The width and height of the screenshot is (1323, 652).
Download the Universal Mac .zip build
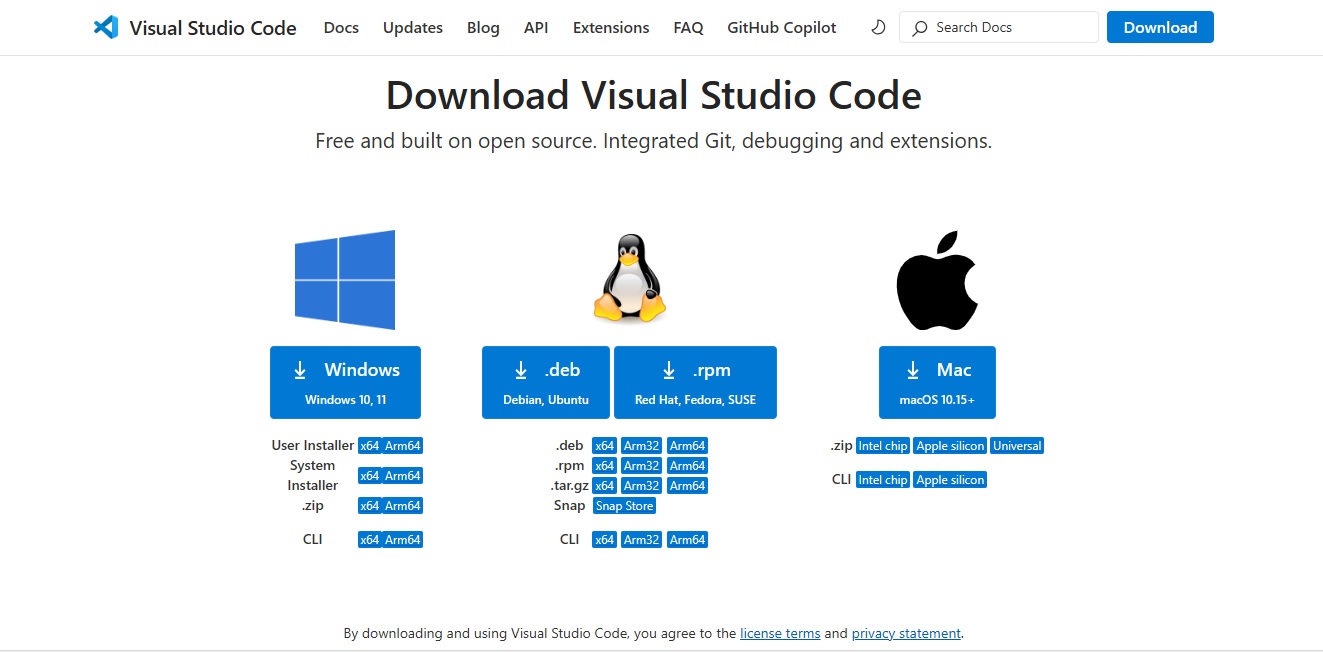point(1017,445)
